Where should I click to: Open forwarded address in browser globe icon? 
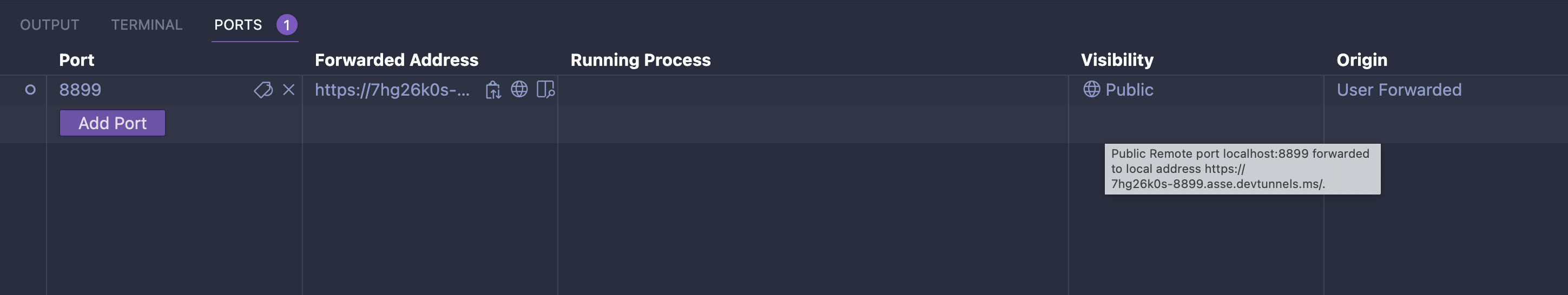coord(519,89)
